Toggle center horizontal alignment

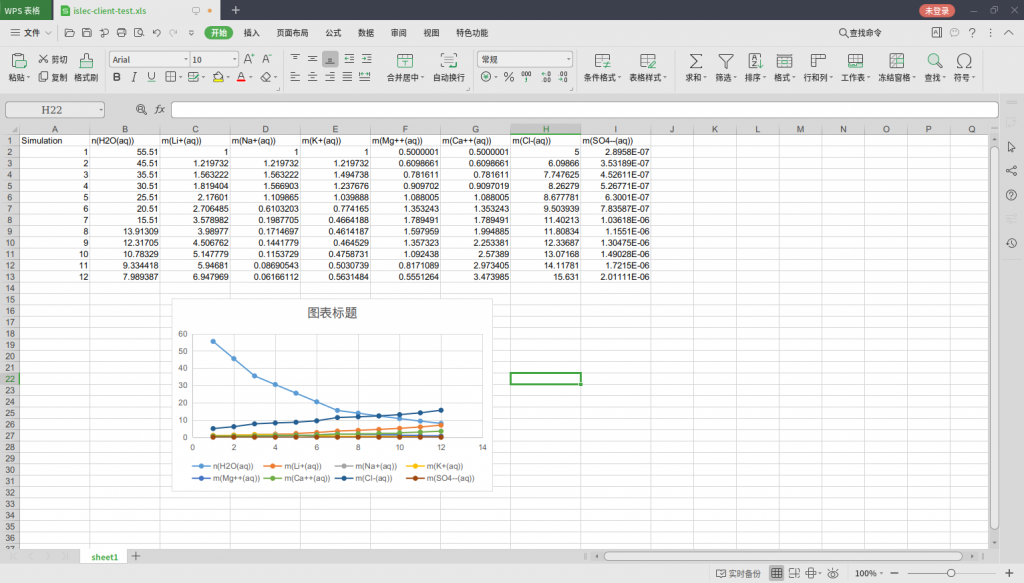click(x=313, y=77)
